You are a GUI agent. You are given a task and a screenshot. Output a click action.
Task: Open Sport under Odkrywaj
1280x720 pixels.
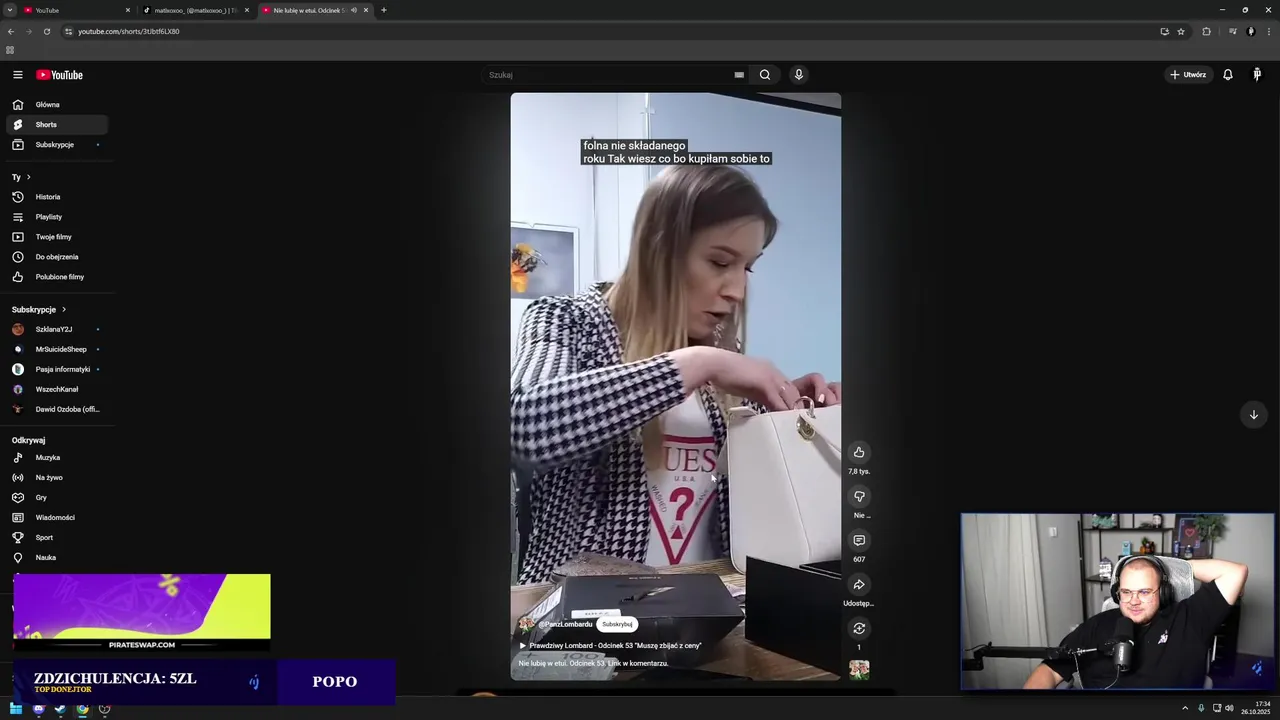56,538
